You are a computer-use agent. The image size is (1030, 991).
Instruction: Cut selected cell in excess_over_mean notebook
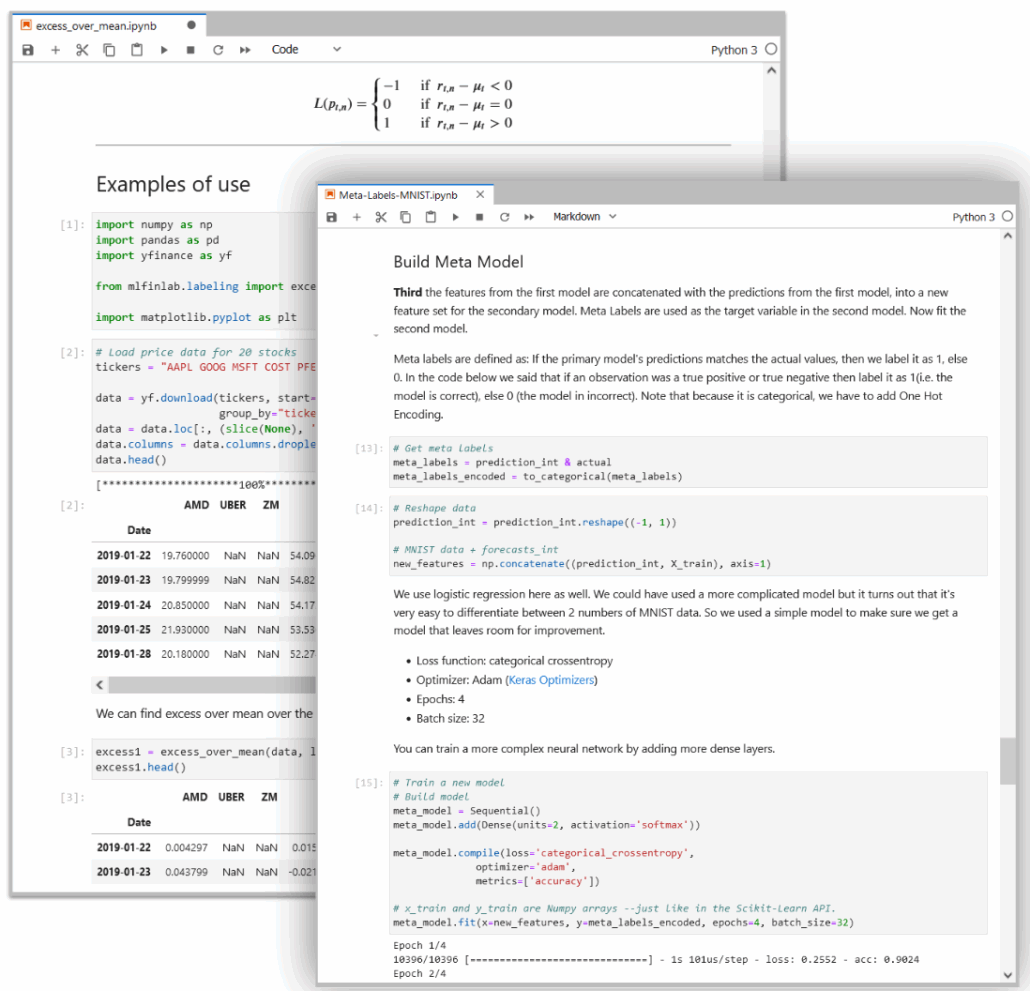(x=82, y=49)
